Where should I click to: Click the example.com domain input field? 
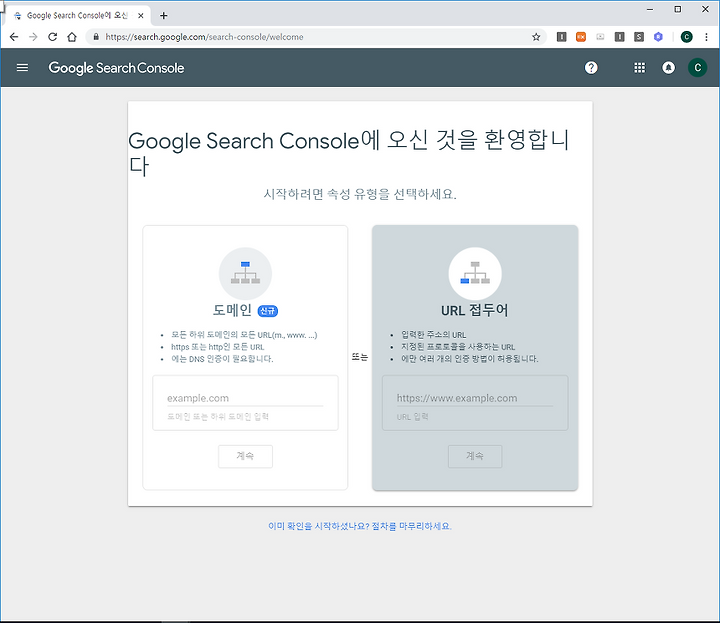tap(245, 398)
